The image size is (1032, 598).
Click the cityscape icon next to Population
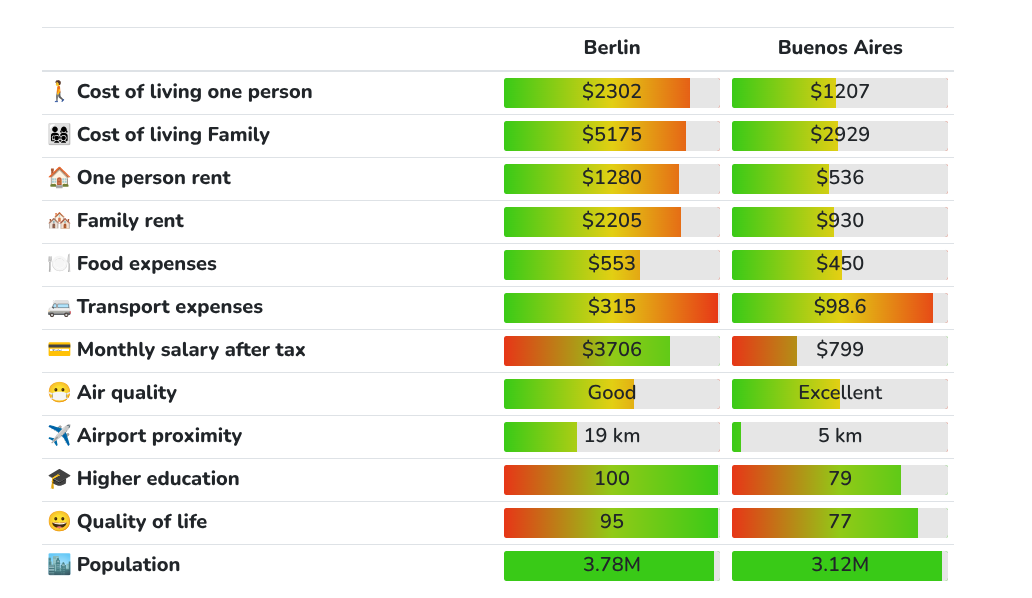pyautogui.click(x=59, y=565)
